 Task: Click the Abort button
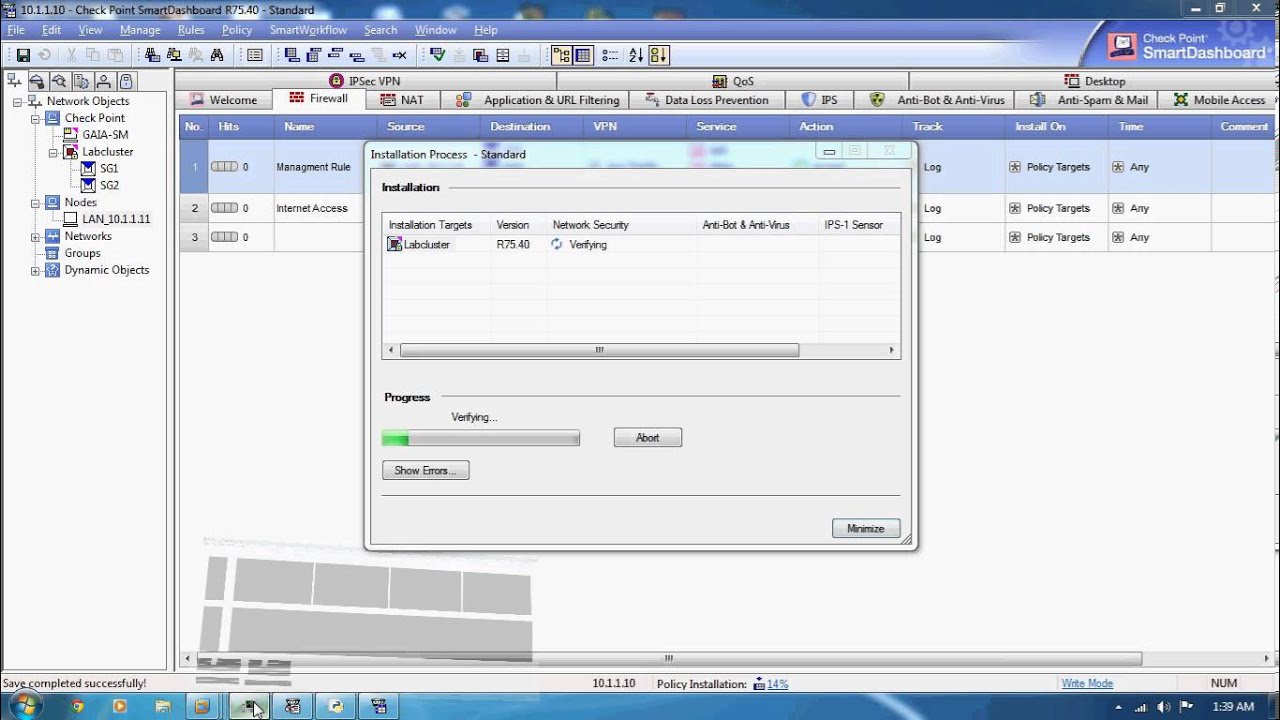pos(648,438)
